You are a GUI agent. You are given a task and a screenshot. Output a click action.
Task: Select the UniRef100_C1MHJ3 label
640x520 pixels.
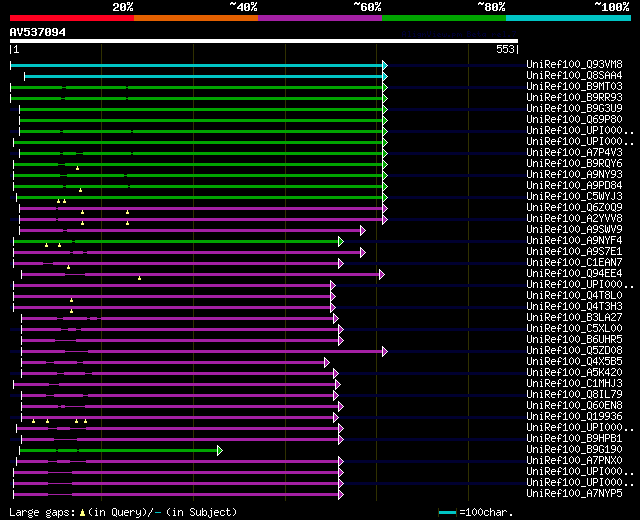pyautogui.click(x=574, y=384)
